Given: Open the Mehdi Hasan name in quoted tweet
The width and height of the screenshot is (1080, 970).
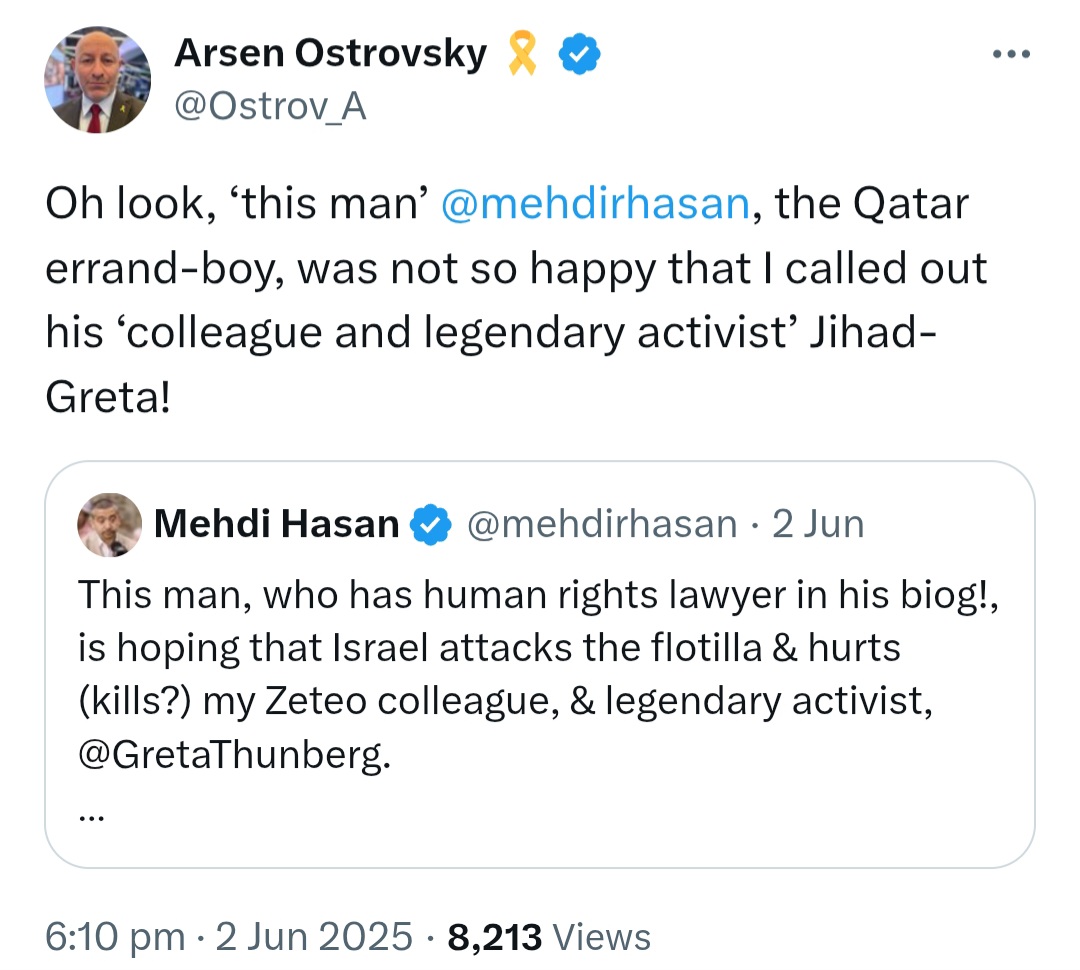Looking at the screenshot, I should coord(277,524).
